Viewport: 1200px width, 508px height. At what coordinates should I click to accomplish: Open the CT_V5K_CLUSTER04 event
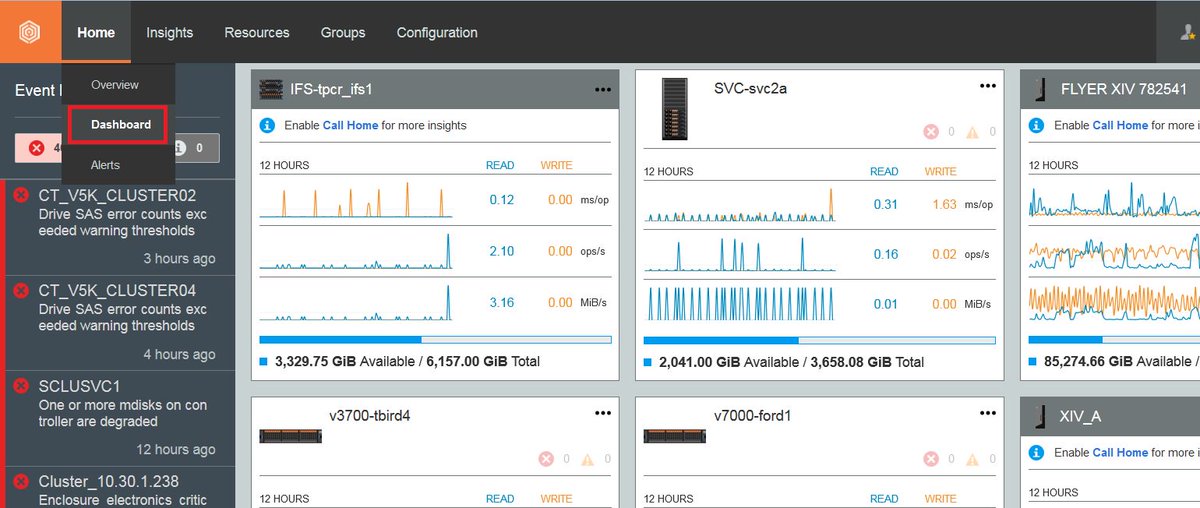point(118,323)
